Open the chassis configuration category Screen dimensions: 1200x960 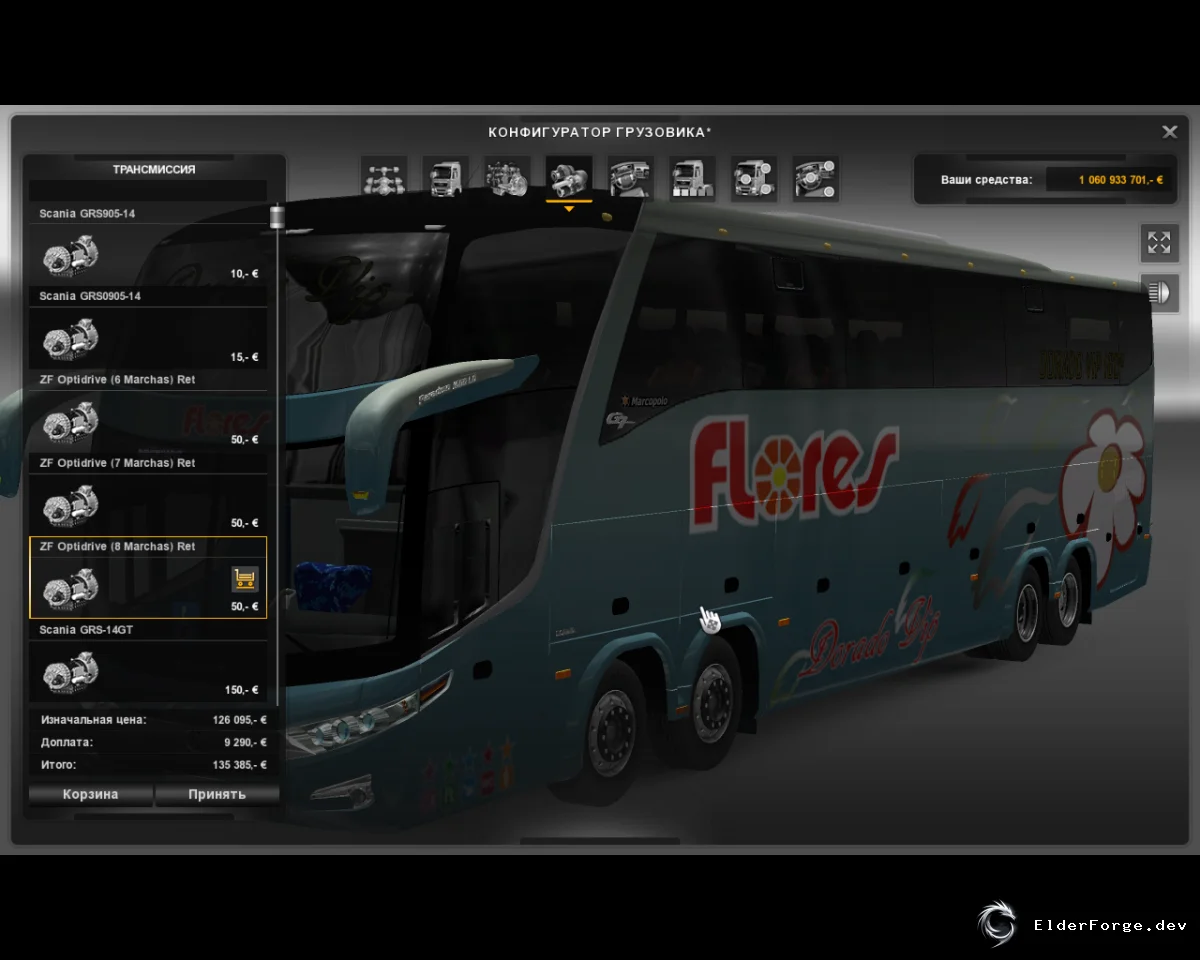pos(384,179)
